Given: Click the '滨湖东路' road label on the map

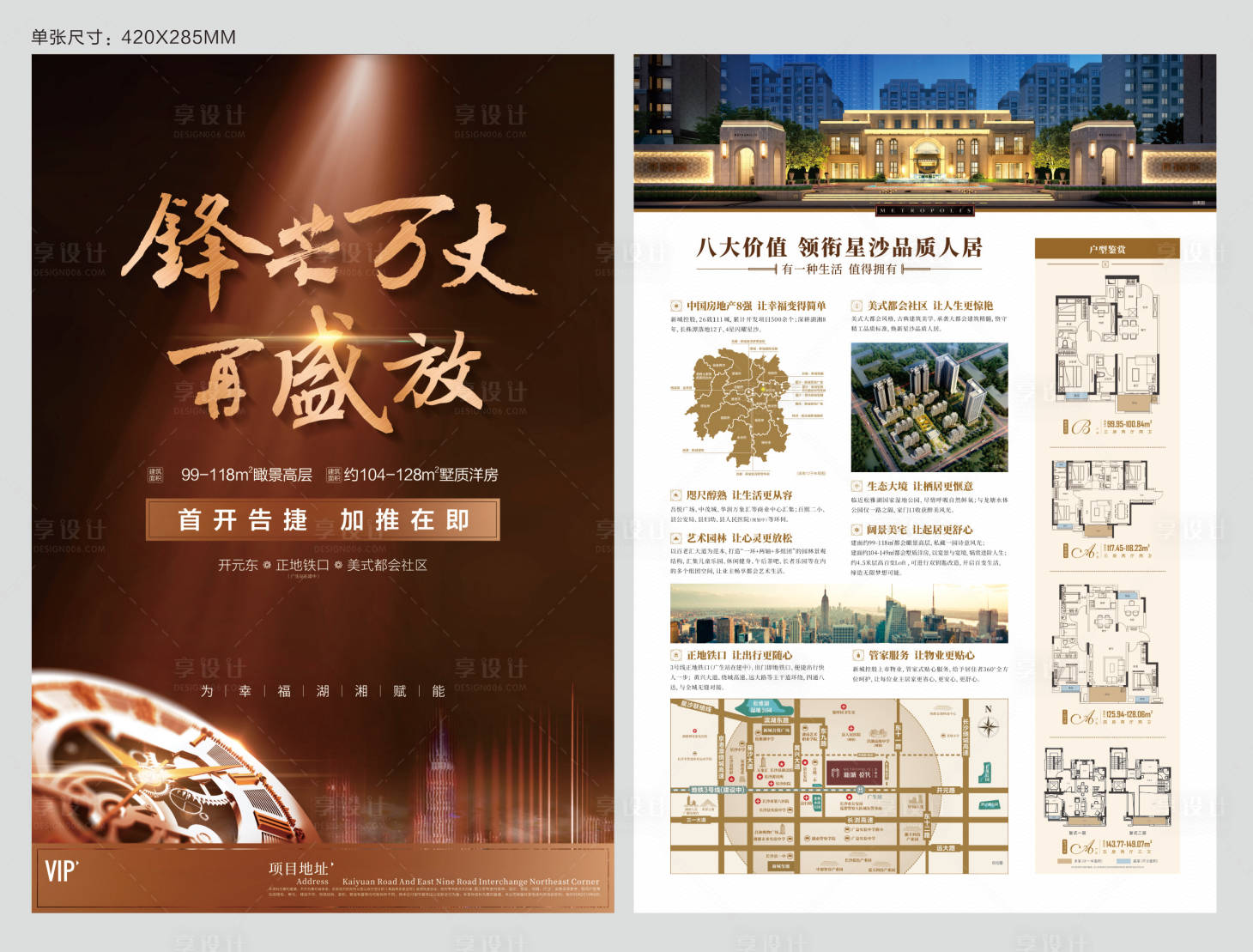Looking at the screenshot, I should (776, 721).
